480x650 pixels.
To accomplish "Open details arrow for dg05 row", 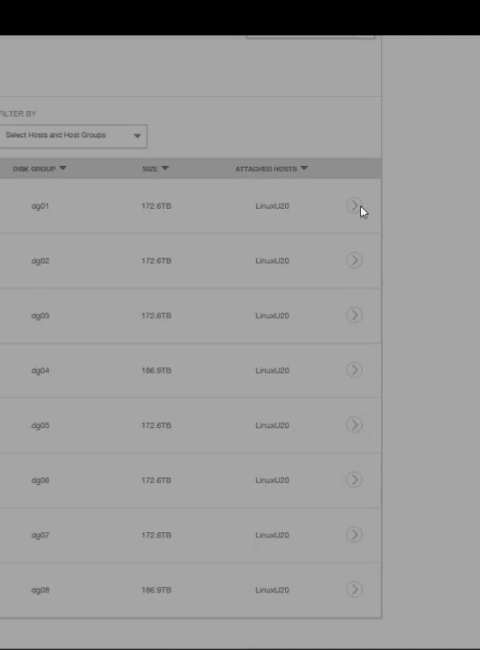I will (x=354, y=425).
